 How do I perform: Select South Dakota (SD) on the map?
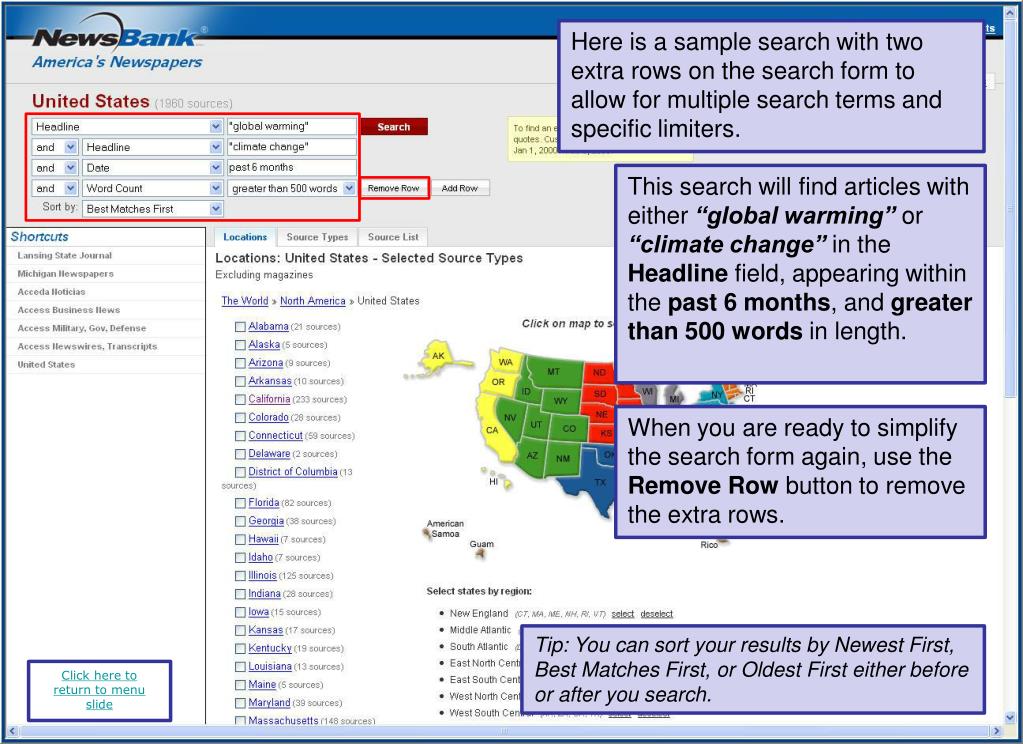coord(600,394)
